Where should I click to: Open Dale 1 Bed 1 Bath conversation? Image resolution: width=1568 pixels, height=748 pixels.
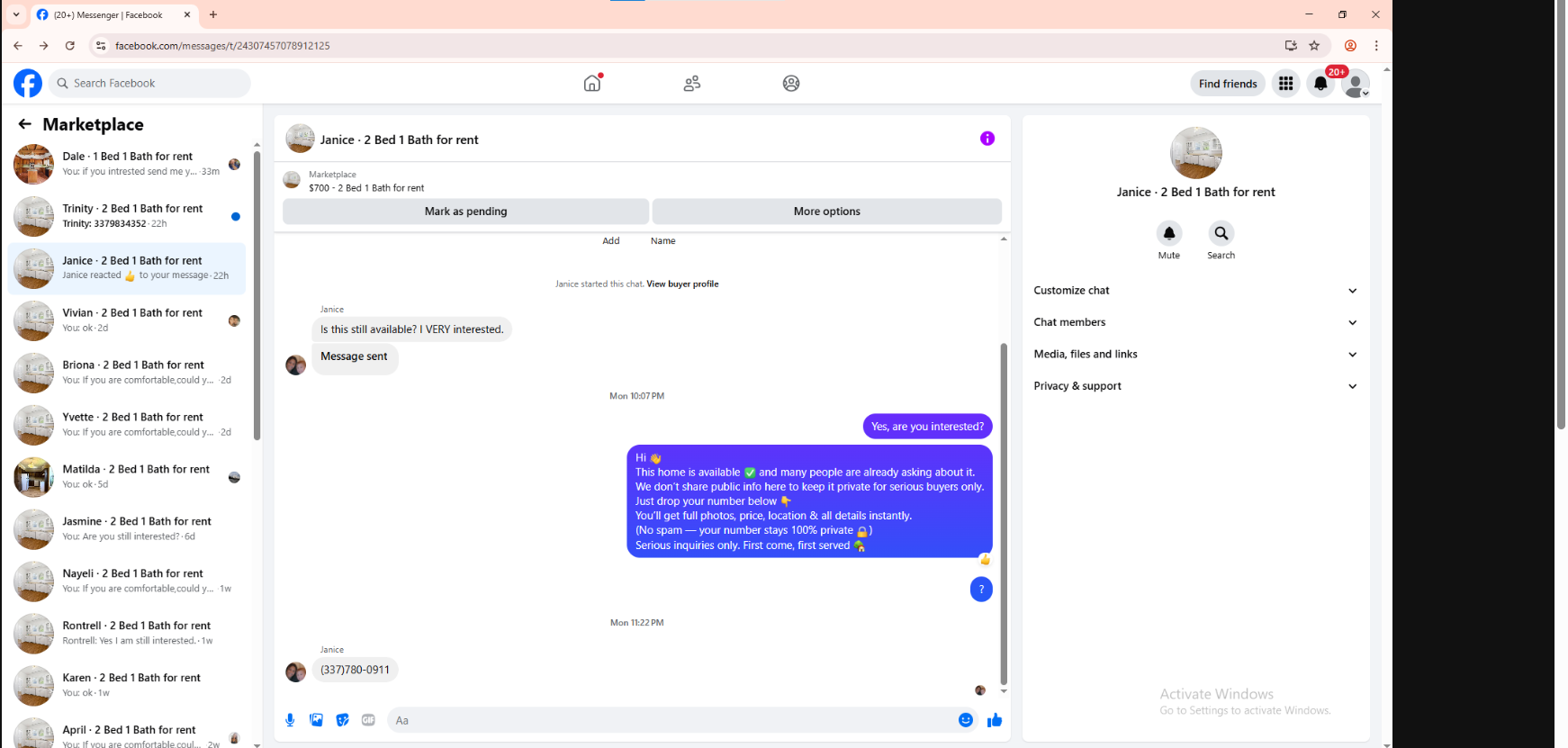tap(127, 164)
